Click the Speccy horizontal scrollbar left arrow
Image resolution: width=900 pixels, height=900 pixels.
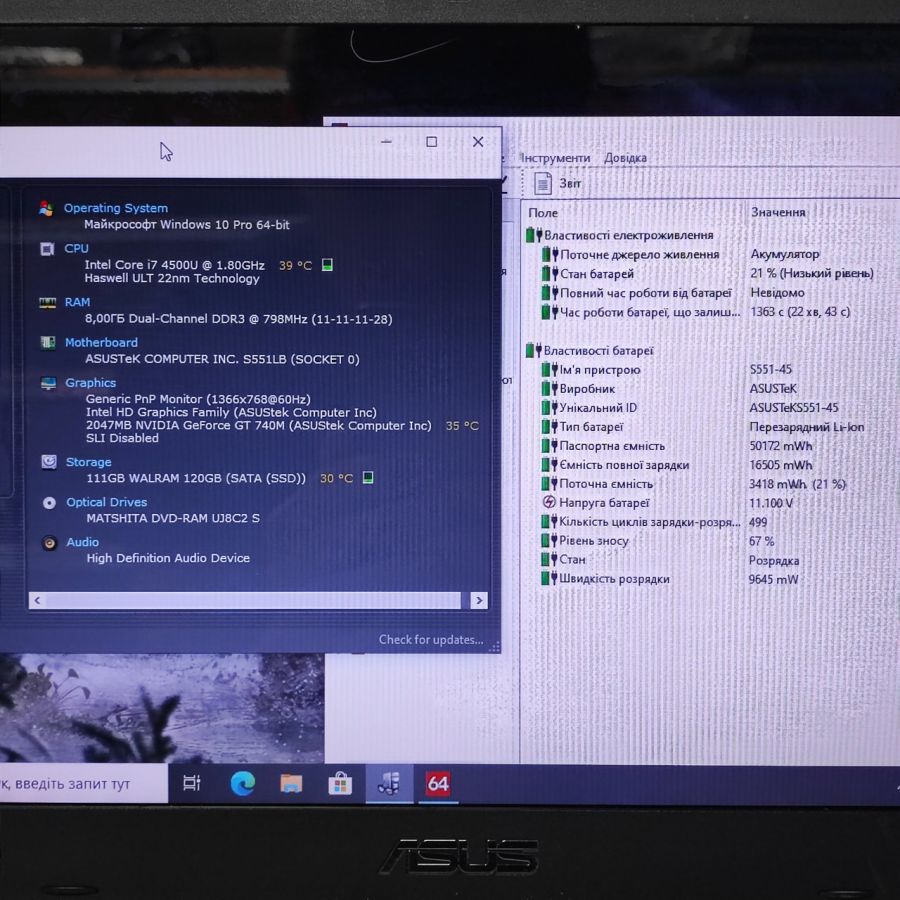point(37,600)
